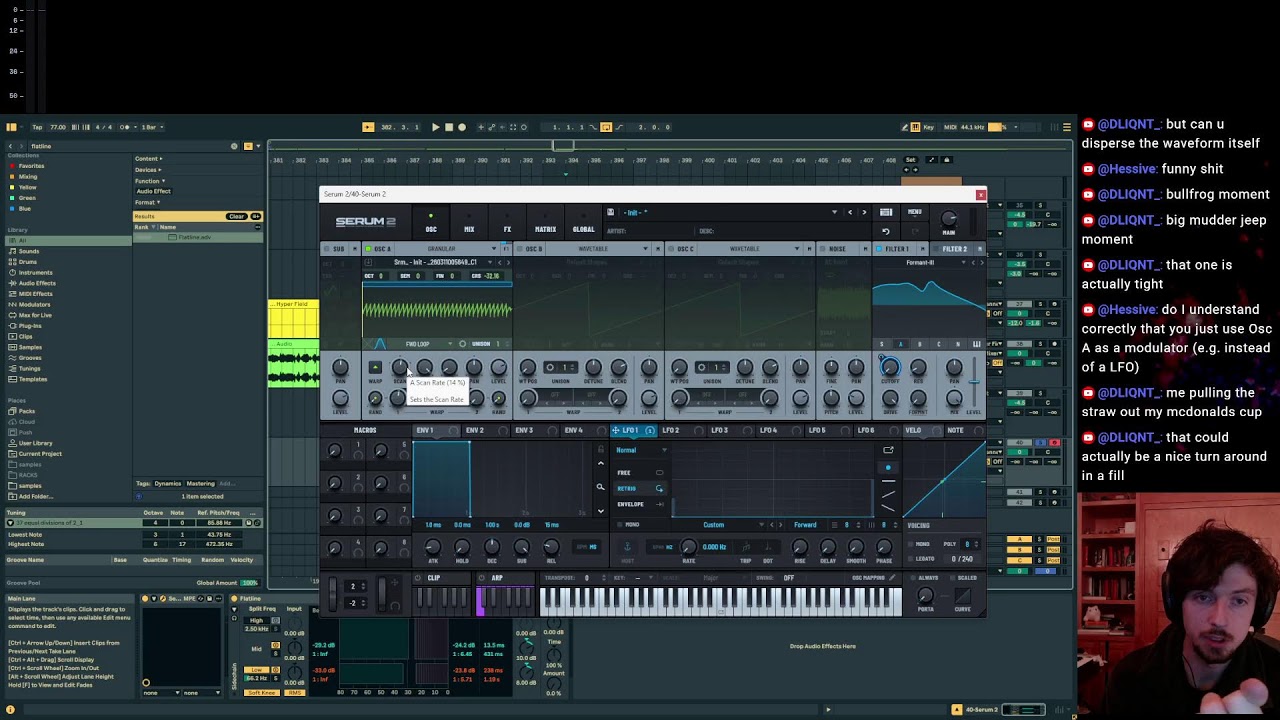The image size is (1280, 720).
Task: Adjust the filter CUTOFF knob
Action: (889, 368)
